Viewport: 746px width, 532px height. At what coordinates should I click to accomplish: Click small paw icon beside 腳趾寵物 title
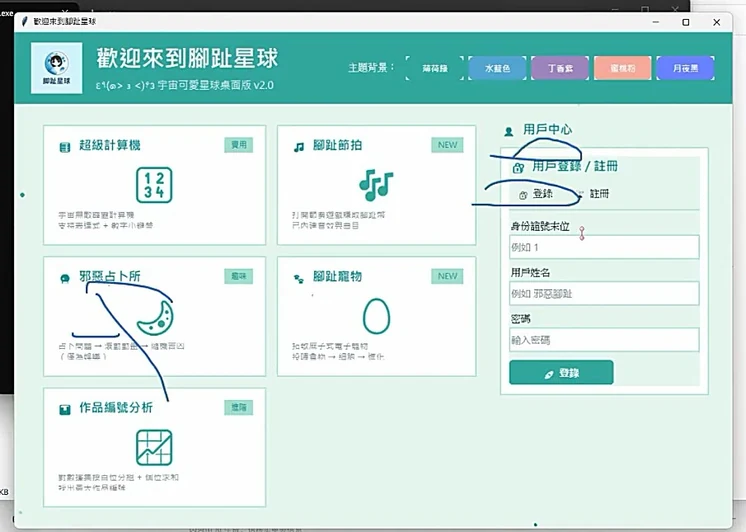[299, 279]
